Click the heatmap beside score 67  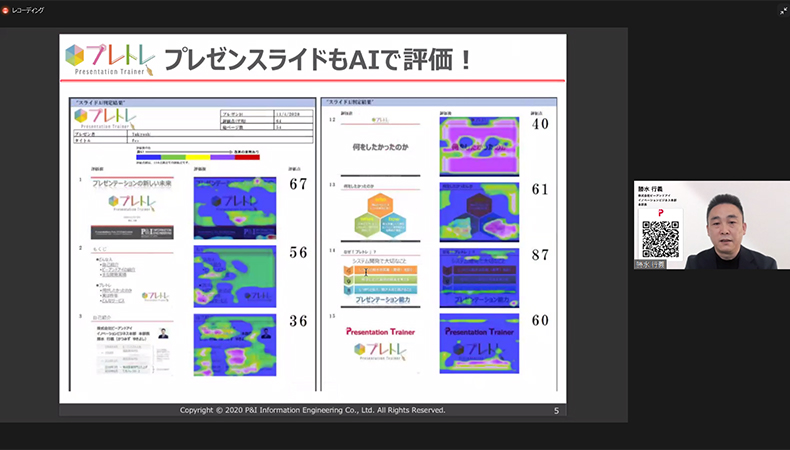pyautogui.click(x=235, y=208)
